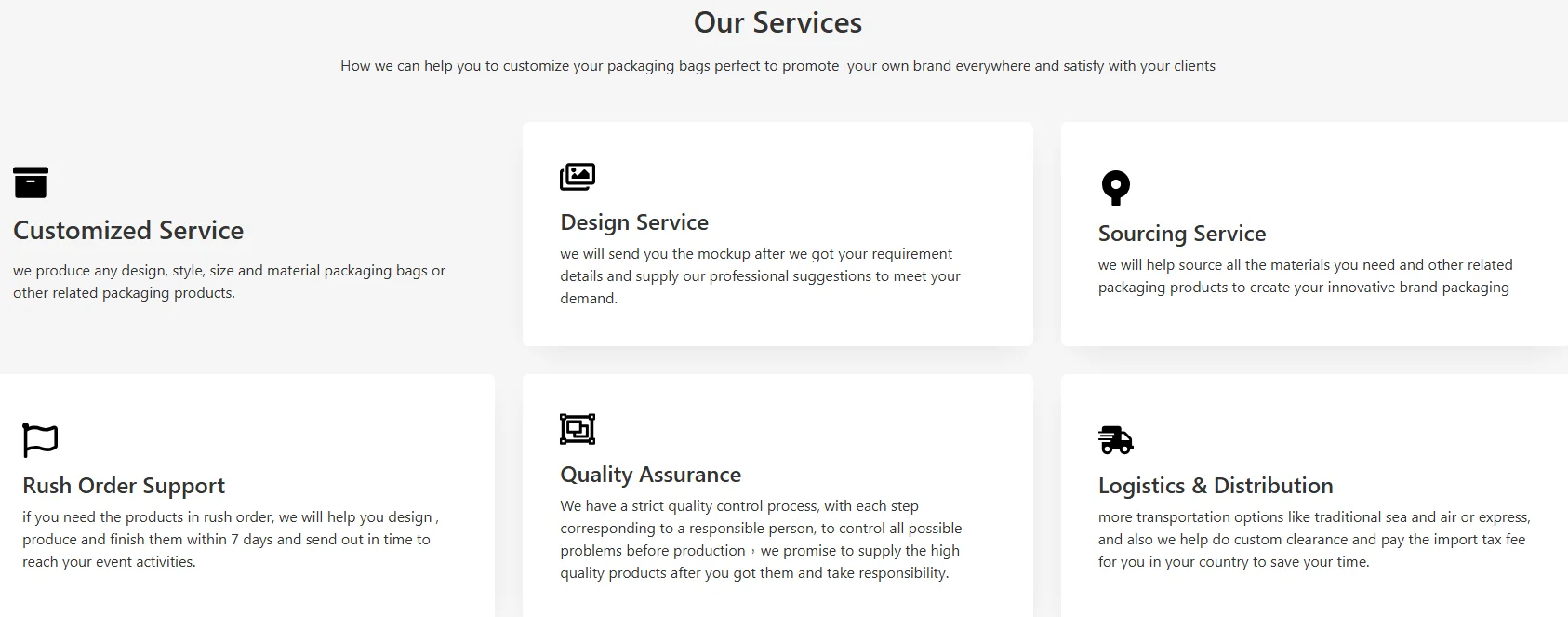Click the map pin icon above Sourcing Service
The image size is (1568, 617).
pos(1115,187)
